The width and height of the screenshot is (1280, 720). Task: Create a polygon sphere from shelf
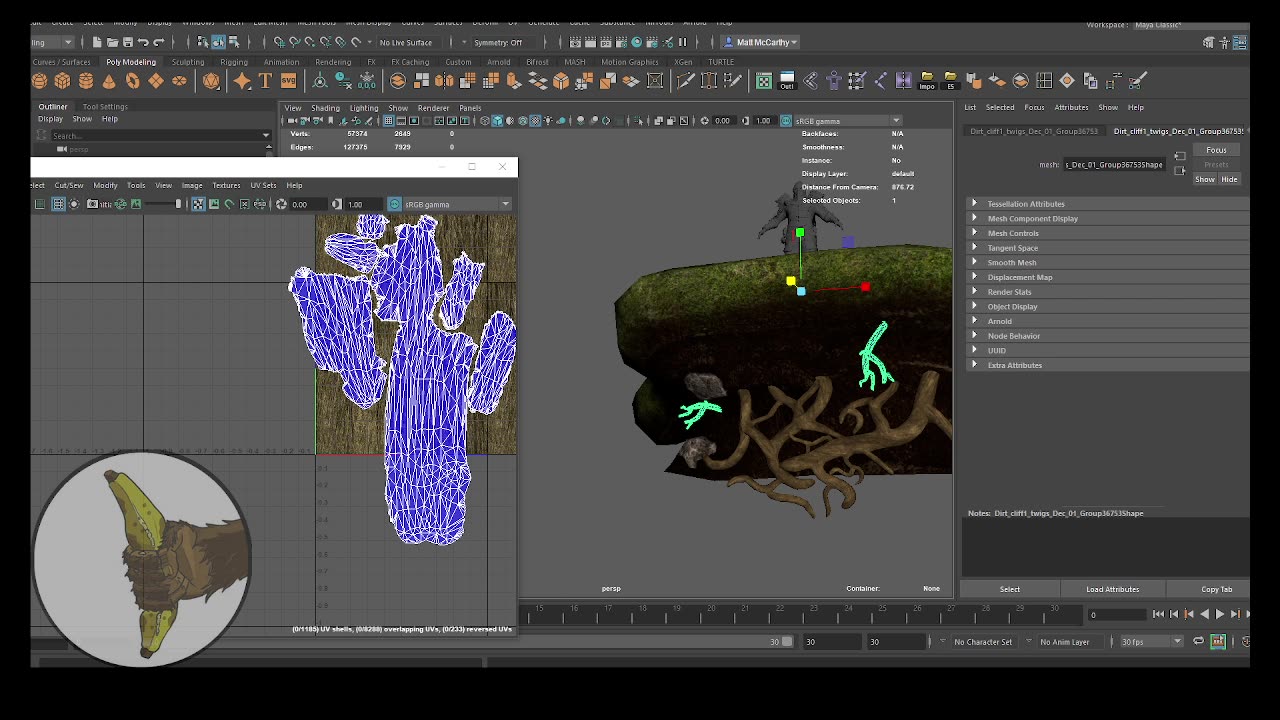coord(39,81)
